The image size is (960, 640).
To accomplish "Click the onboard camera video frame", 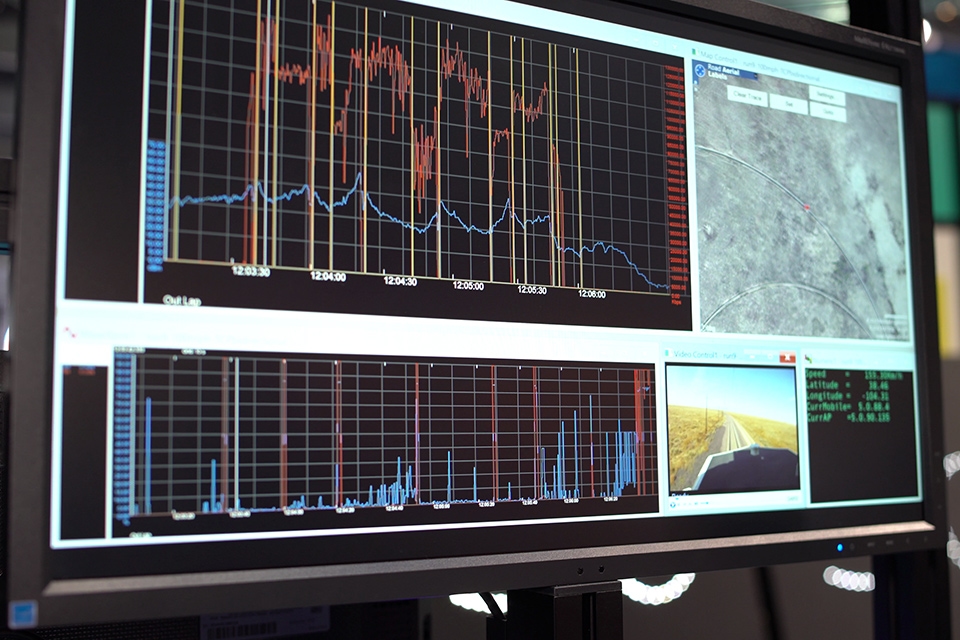I will (732, 429).
